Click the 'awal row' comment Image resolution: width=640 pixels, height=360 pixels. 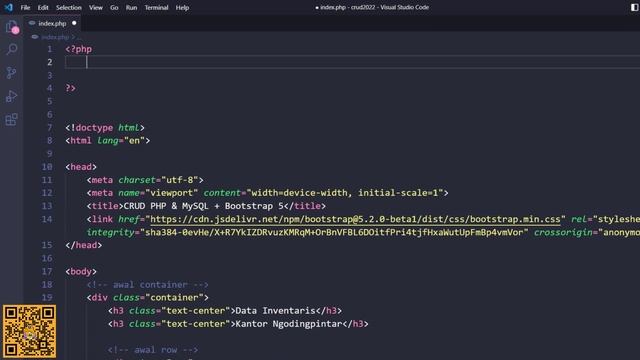point(153,350)
